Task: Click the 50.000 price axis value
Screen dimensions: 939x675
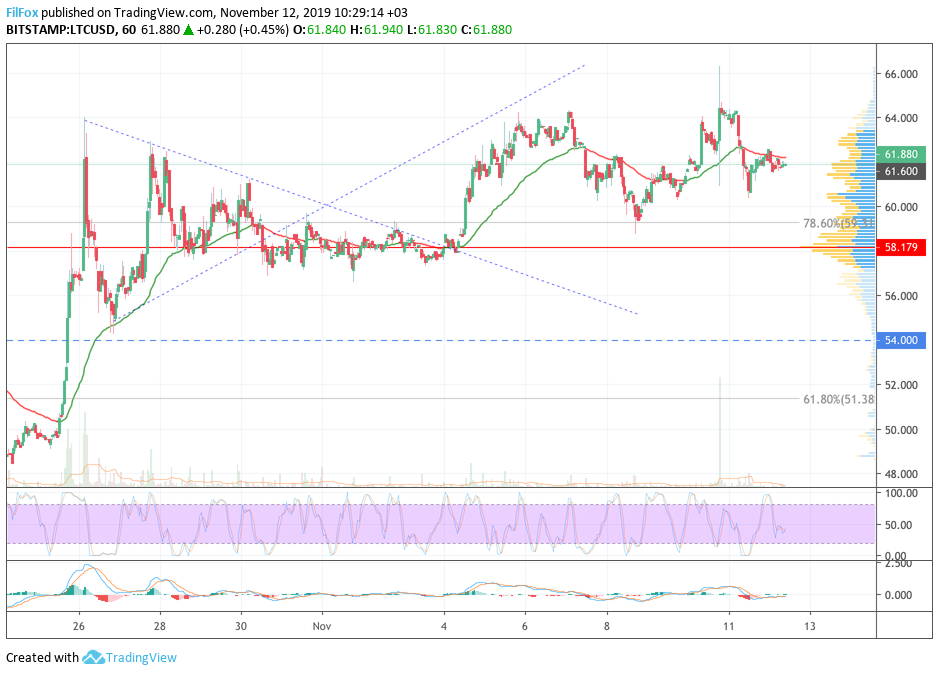Action: 901,430
